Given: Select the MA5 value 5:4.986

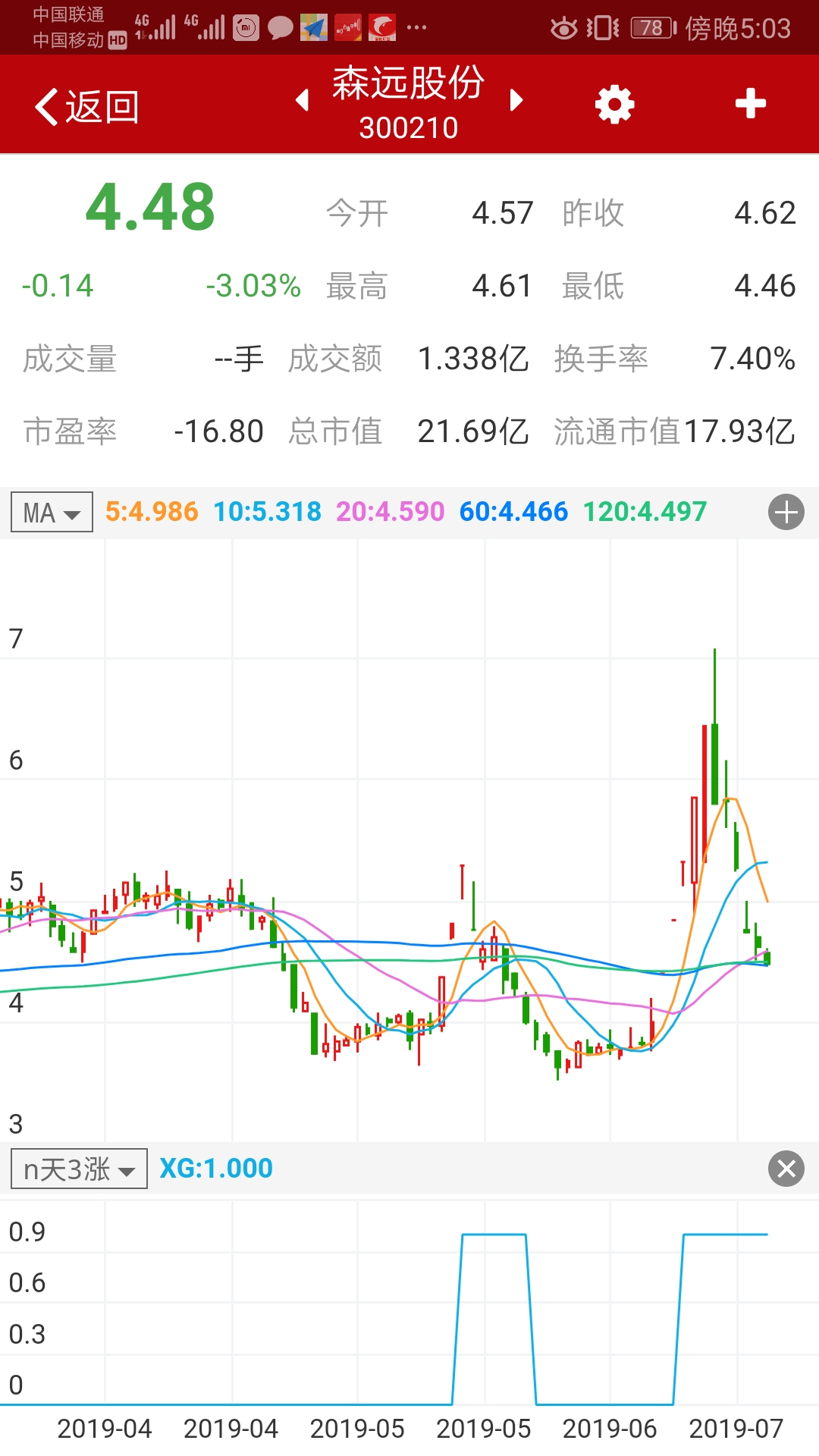Looking at the screenshot, I should coord(151,512).
